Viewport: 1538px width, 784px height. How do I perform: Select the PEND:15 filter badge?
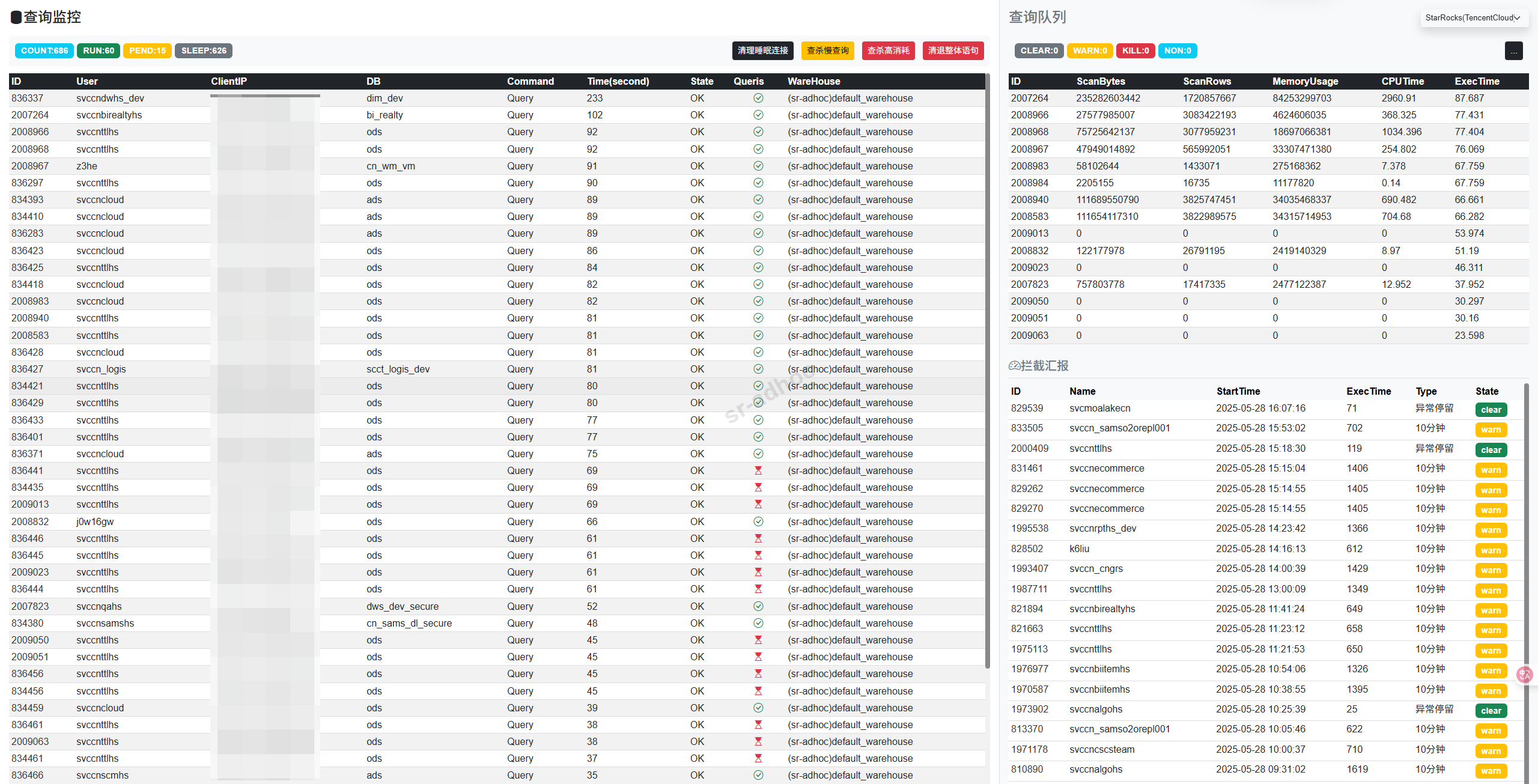pos(147,50)
